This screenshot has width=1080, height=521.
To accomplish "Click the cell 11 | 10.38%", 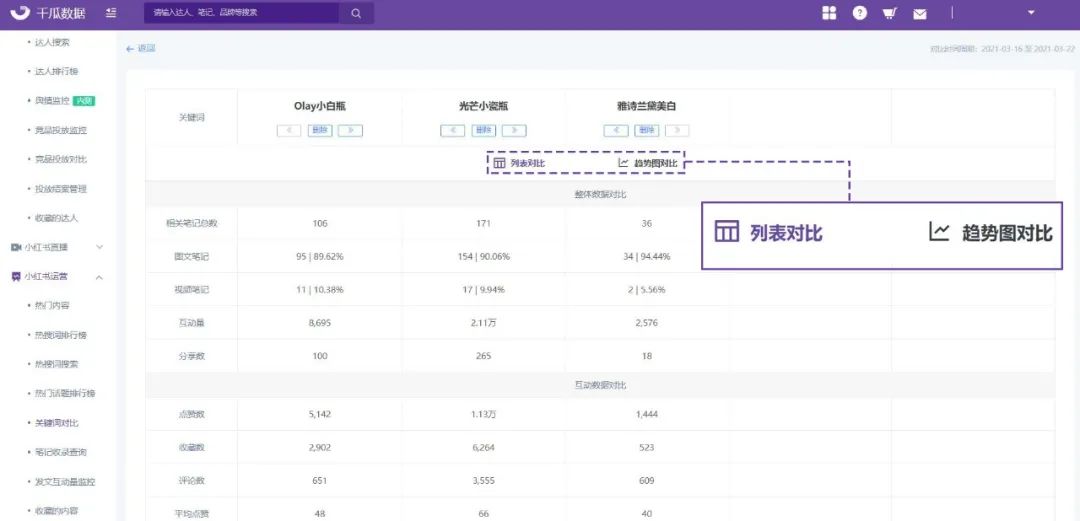I will [320, 289].
